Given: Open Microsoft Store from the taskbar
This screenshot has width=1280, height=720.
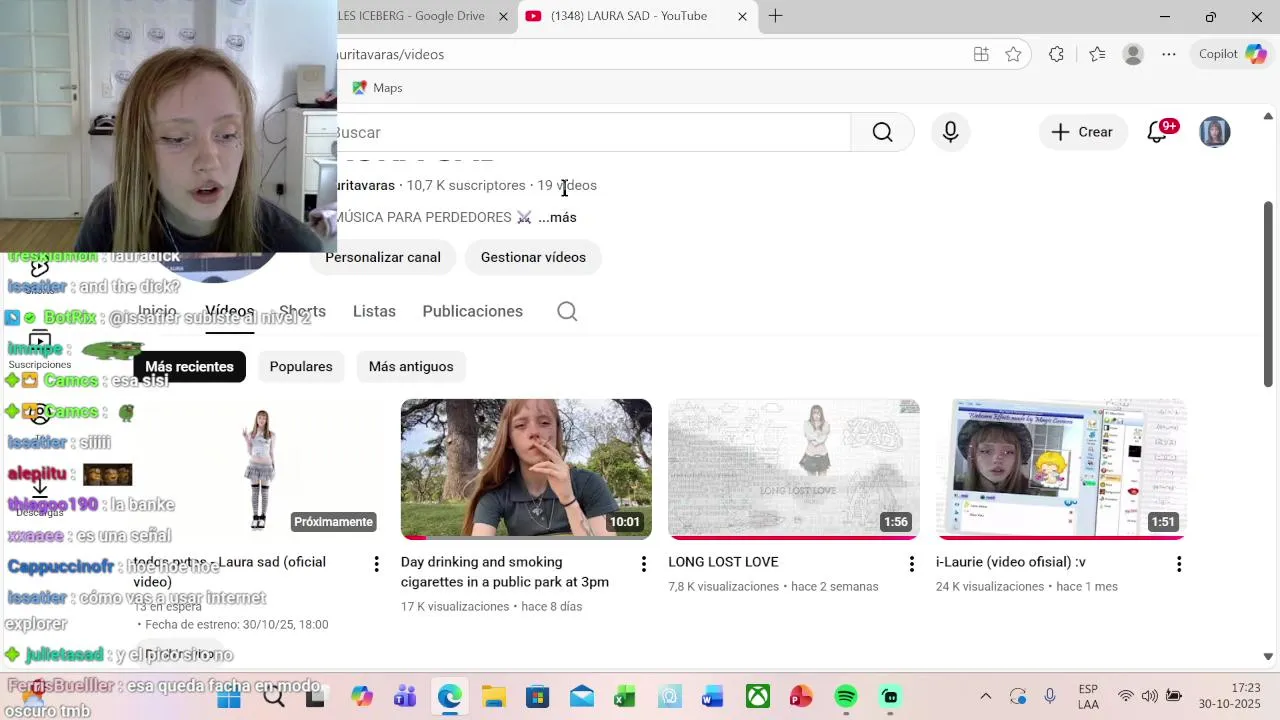Looking at the screenshot, I should point(537,696).
